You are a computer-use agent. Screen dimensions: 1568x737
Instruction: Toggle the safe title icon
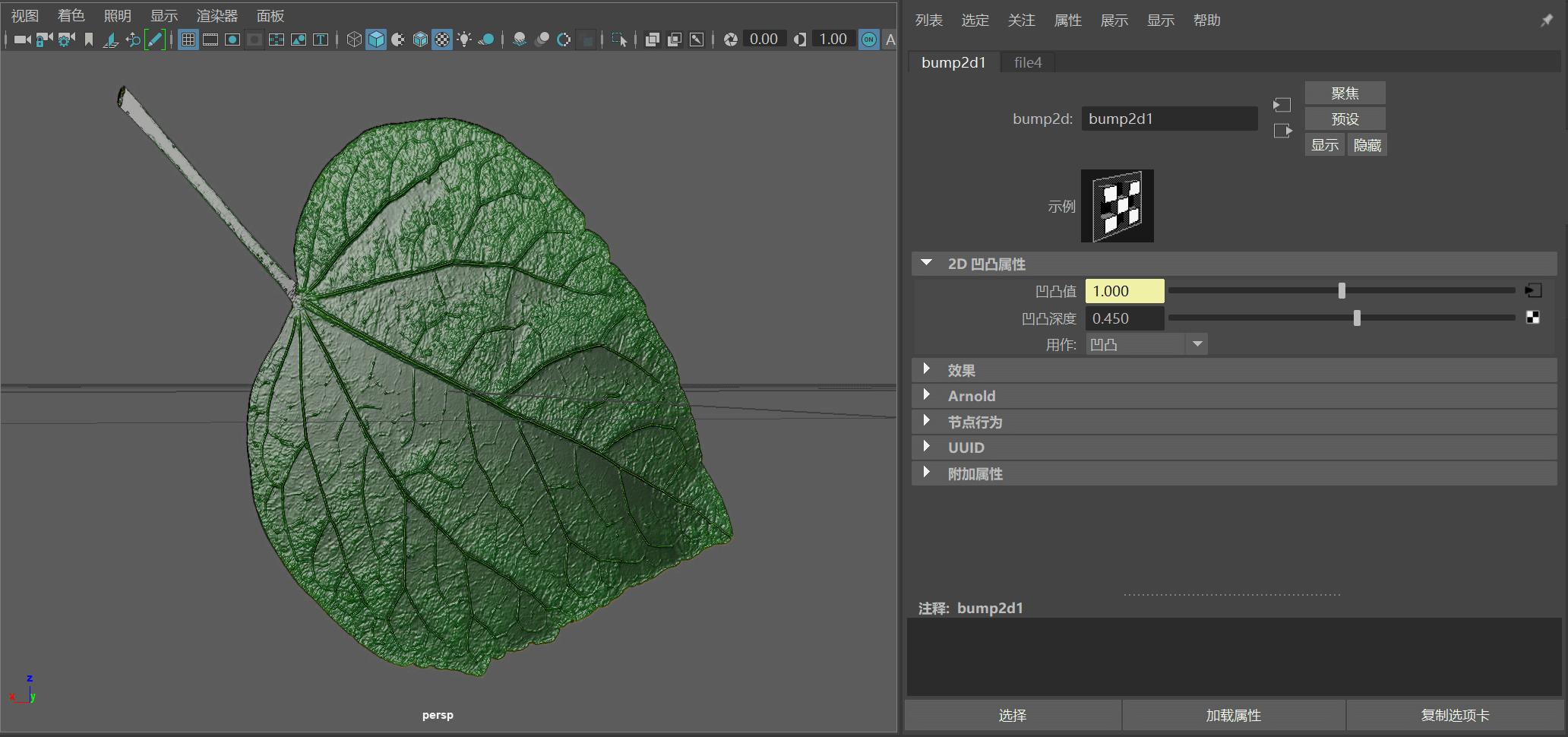(321, 40)
